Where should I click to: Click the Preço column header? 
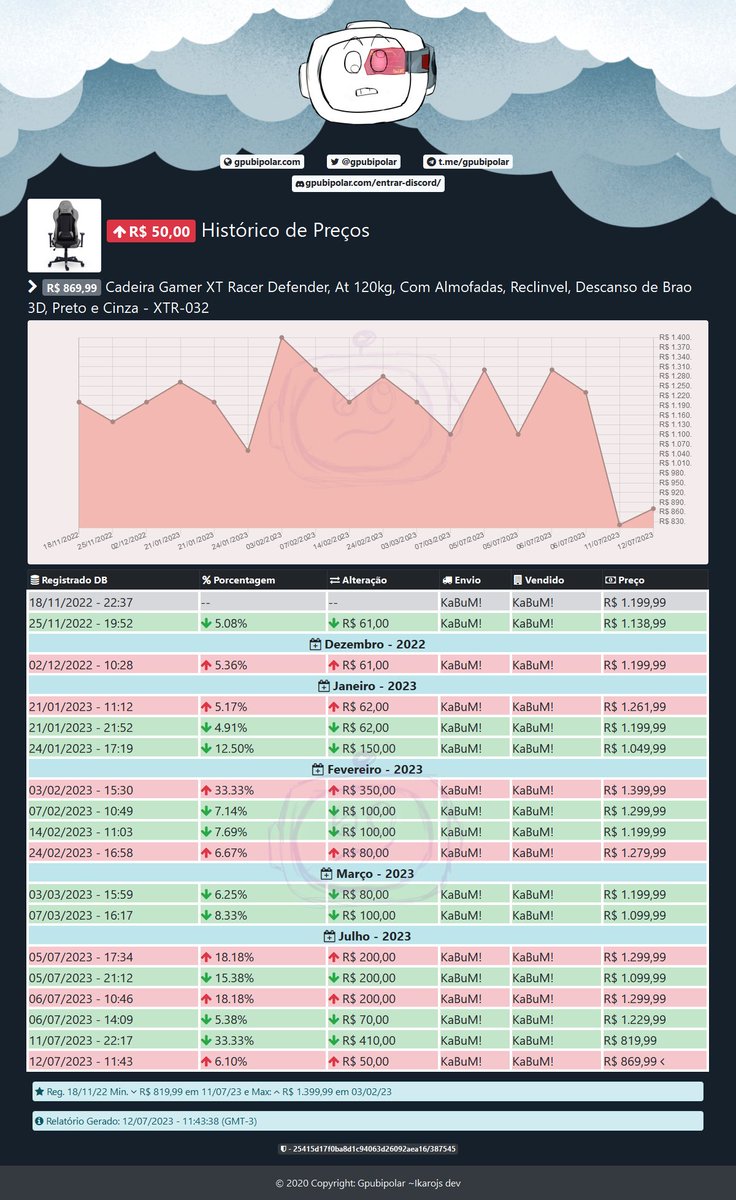(654, 580)
